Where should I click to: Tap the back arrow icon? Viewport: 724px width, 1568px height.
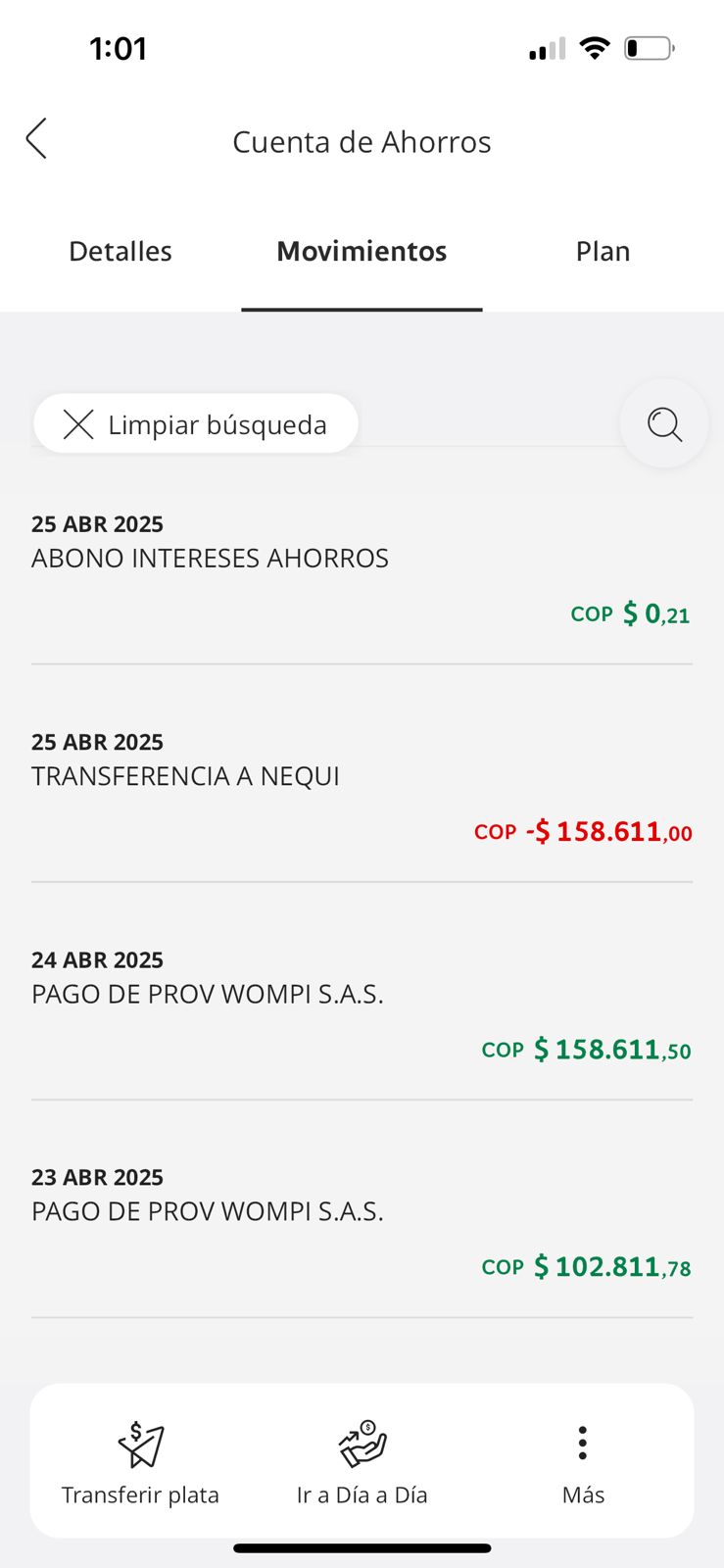click(x=36, y=139)
